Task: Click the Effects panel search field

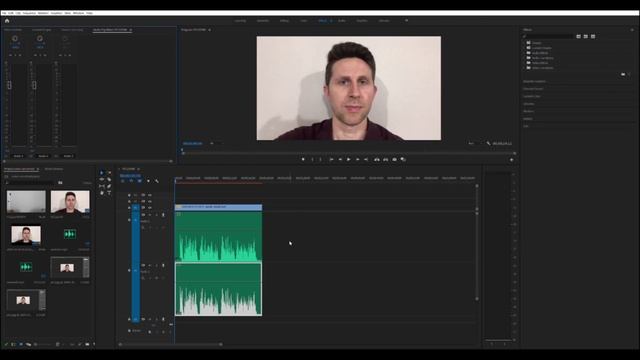Action: [549, 36]
